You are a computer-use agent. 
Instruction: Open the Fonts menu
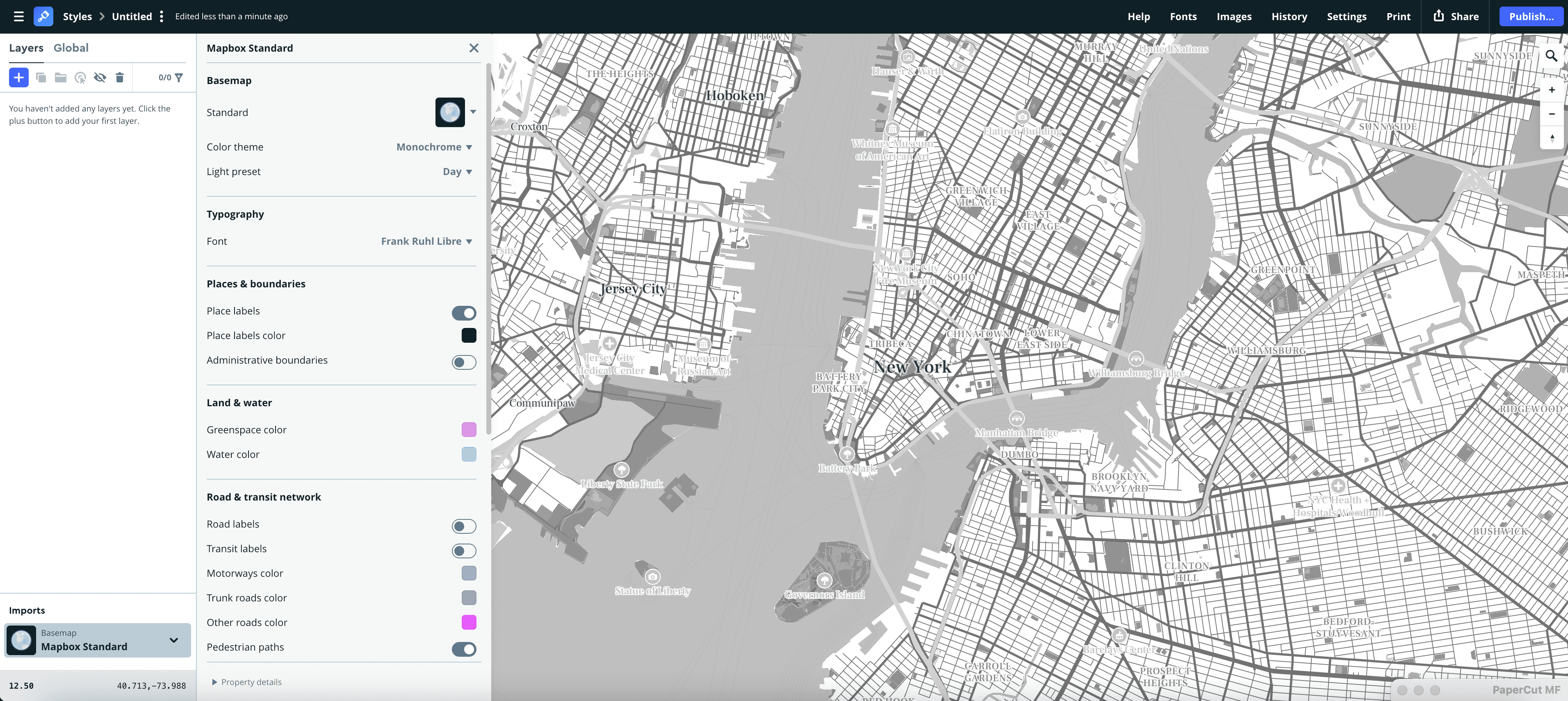coord(1183,16)
